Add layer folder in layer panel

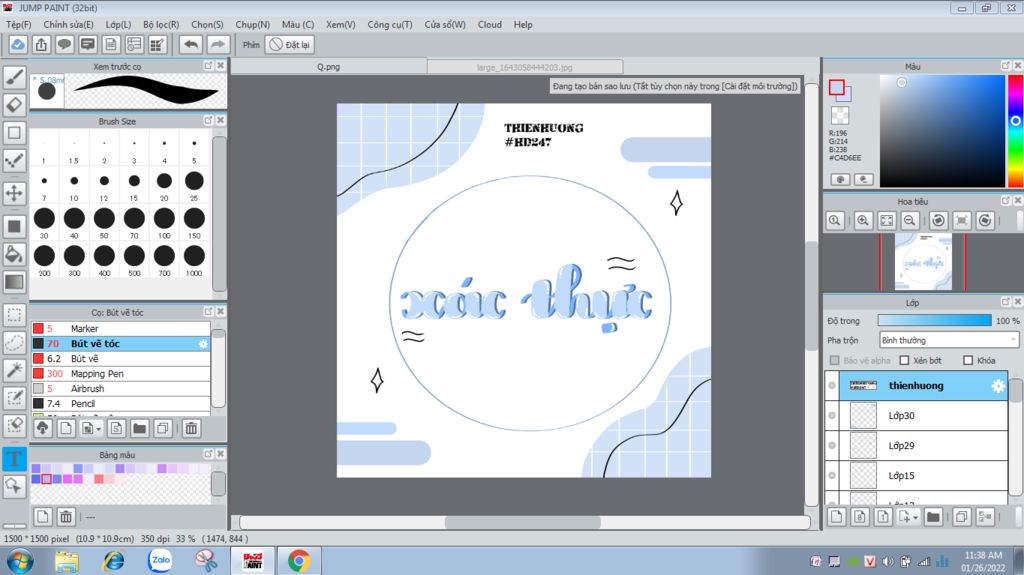pyautogui.click(x=933, y=517)
